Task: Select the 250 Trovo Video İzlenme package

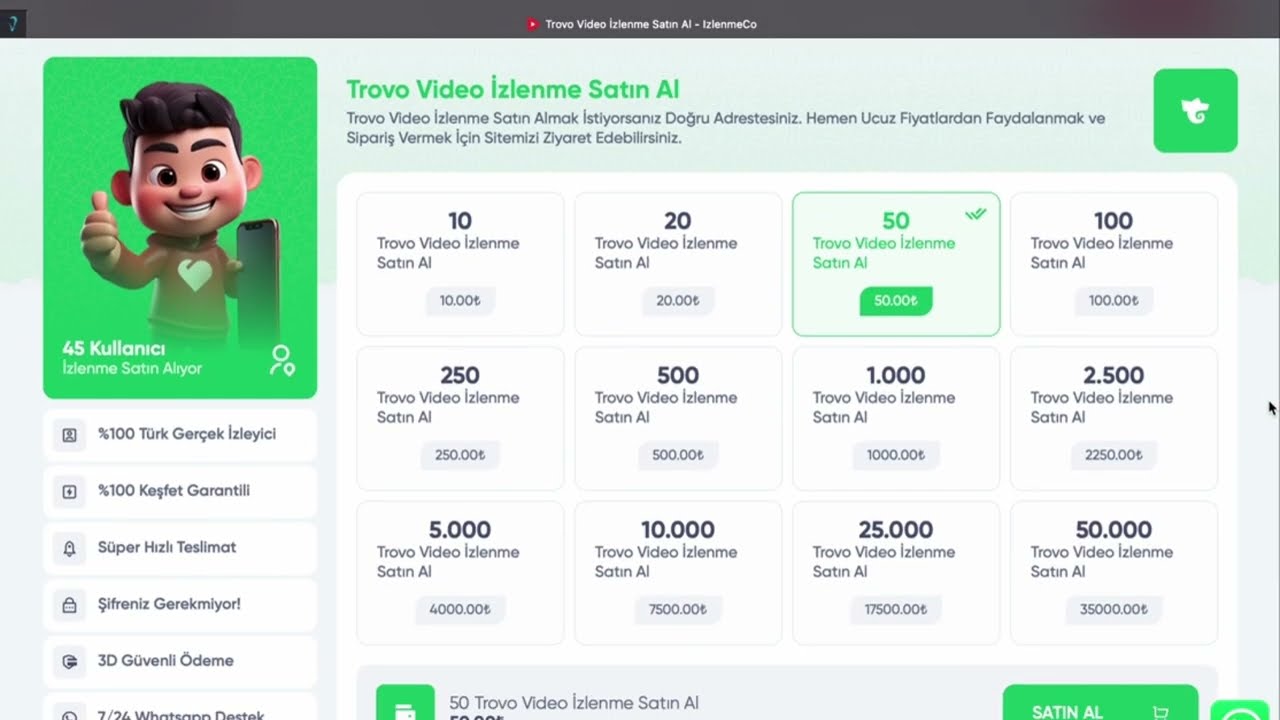Action: 460,418
